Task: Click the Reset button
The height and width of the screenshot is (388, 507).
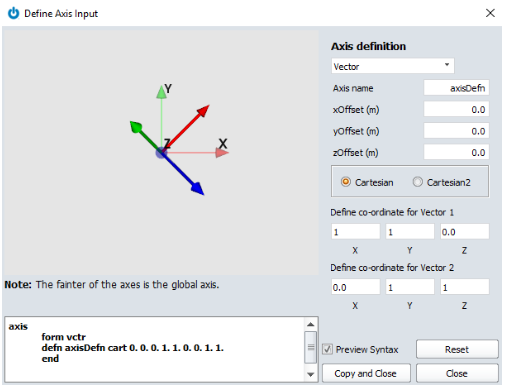Action: [457, 349]
